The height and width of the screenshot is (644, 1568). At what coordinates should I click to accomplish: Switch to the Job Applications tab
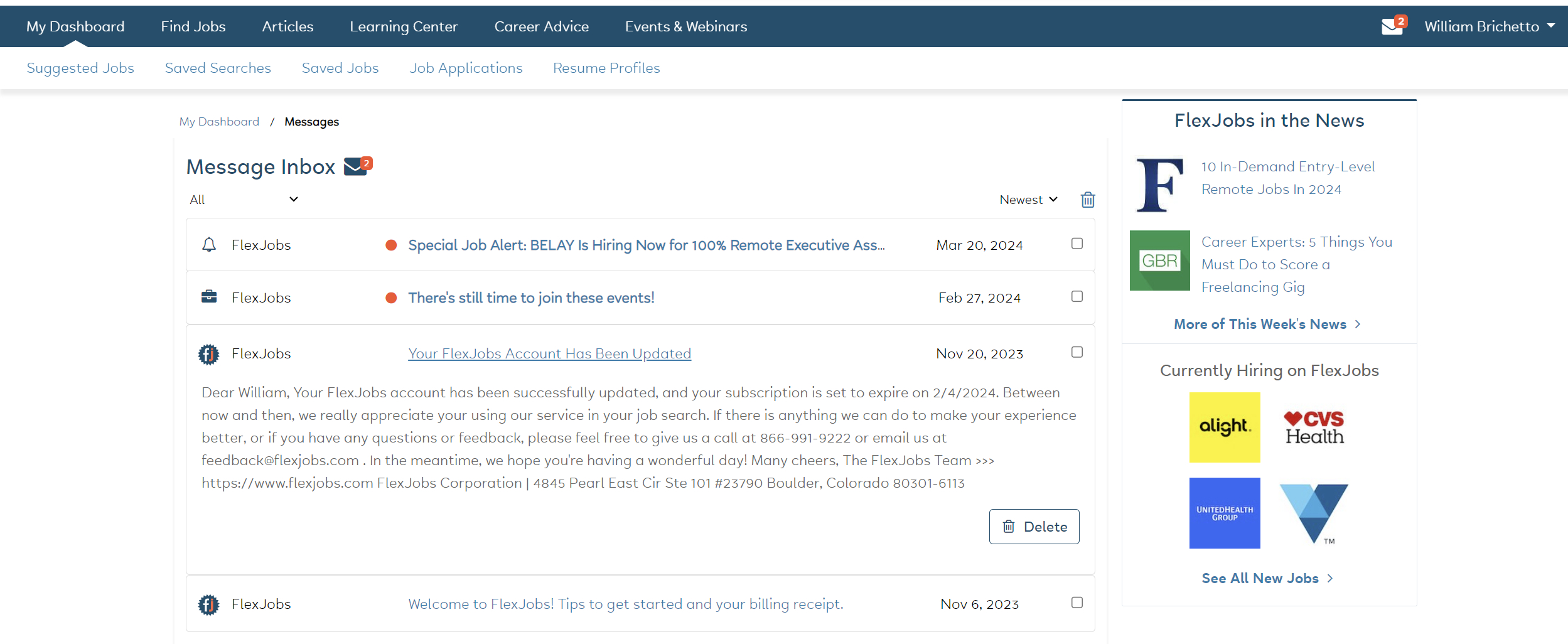pos(466,68)
